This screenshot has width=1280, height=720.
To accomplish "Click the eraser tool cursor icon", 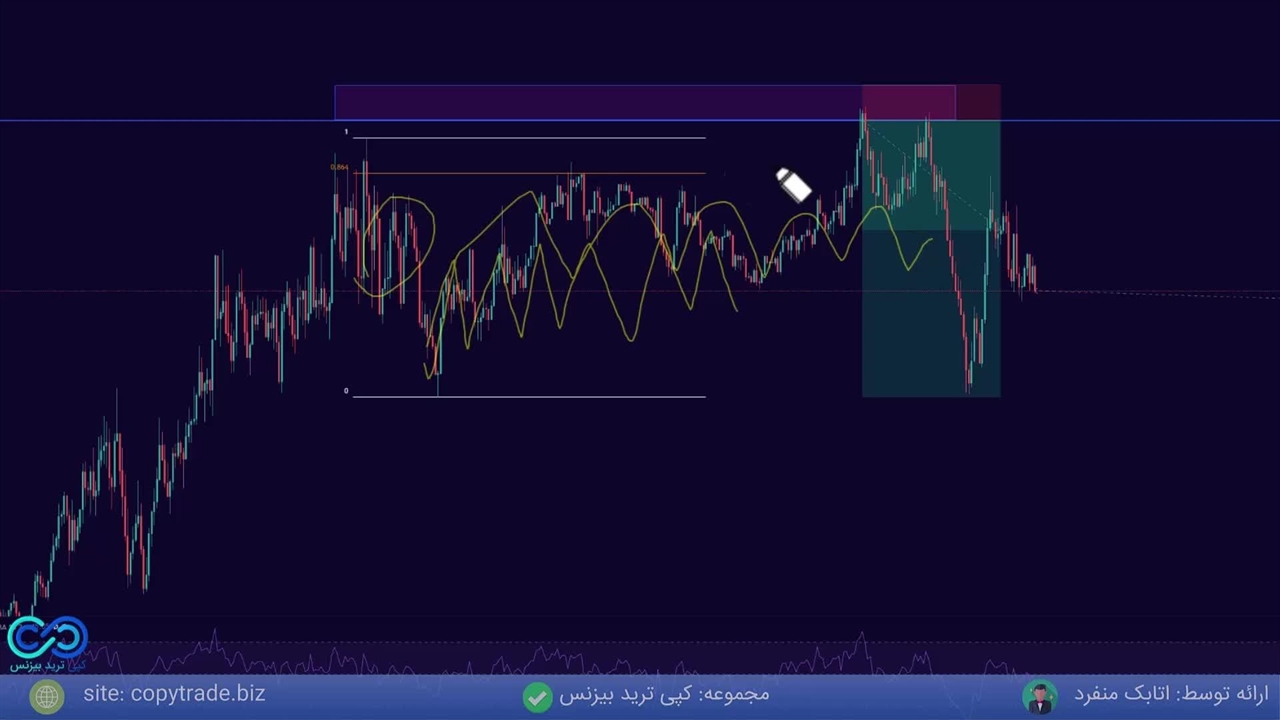I will (x=793, y=186).
